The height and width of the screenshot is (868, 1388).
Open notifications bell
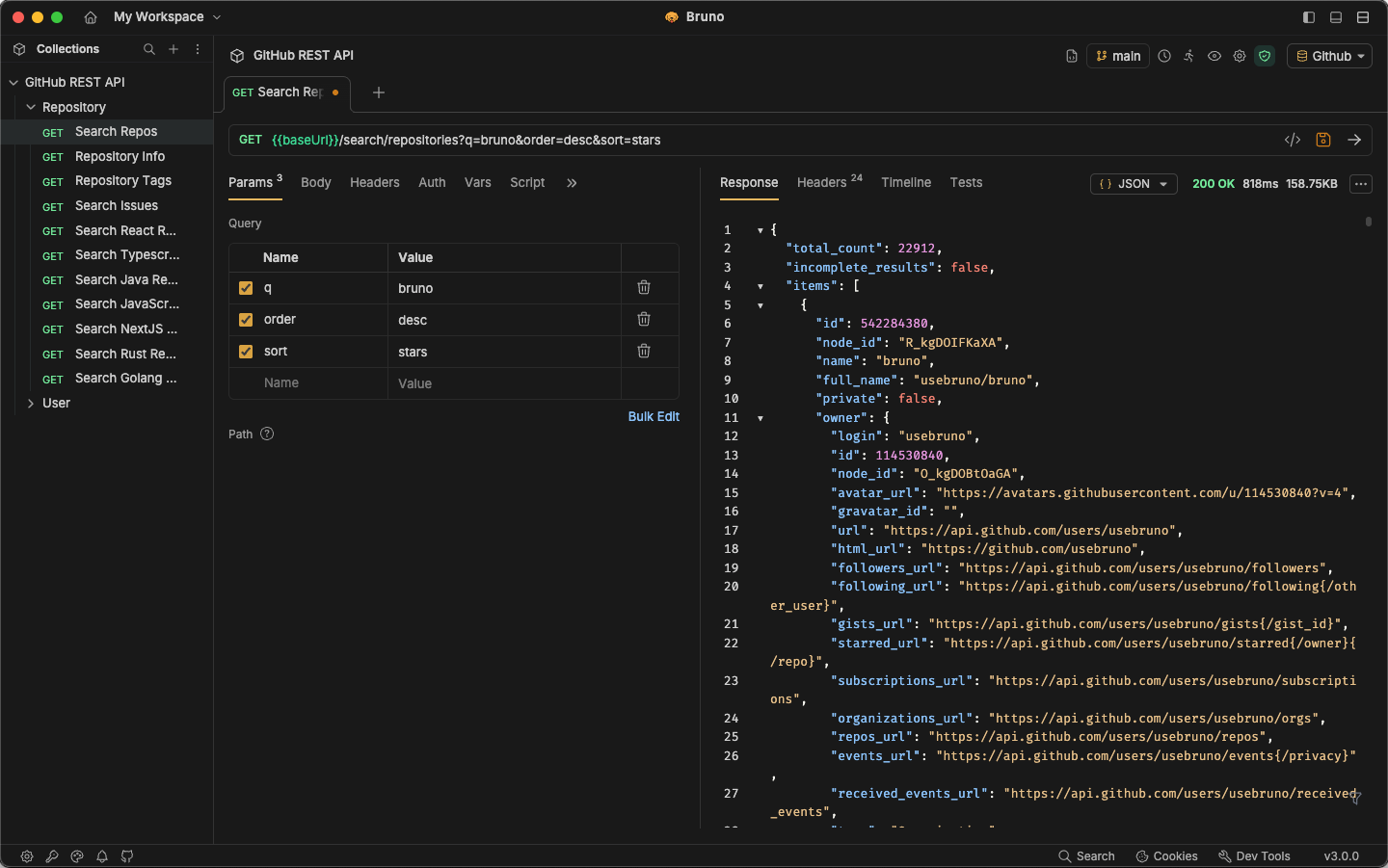point(102,856)
